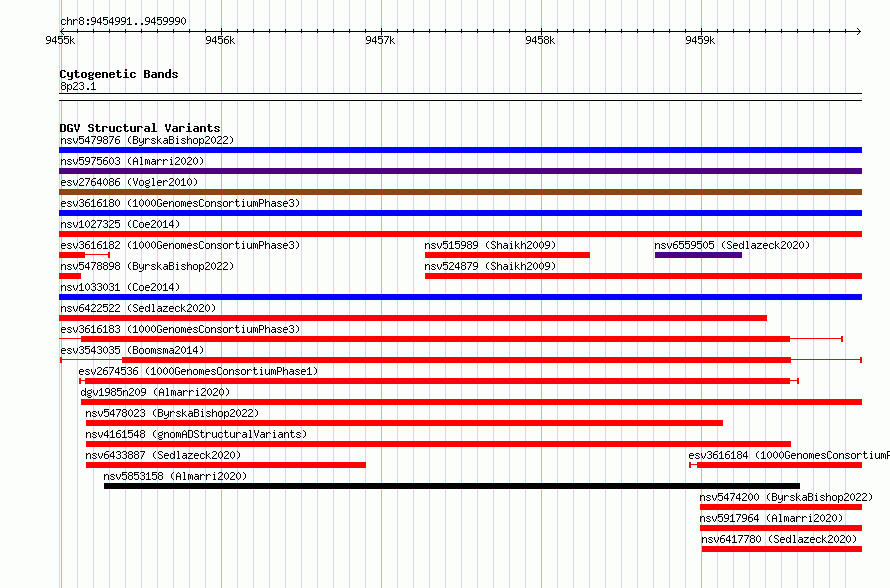This screenshot has height=588, width=890.
Task: Click the blue bar for esv3616180
Action: pos(460,213)
